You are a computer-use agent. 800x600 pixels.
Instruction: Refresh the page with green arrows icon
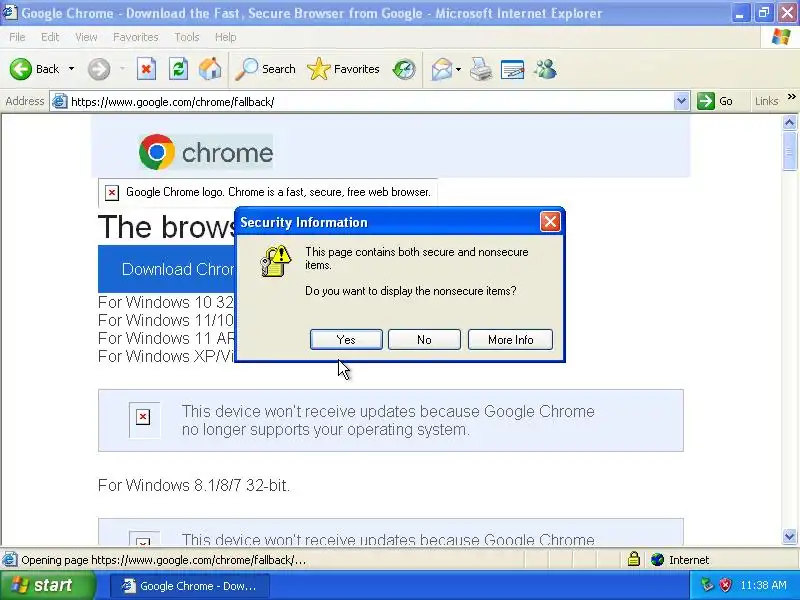(x=178, y=69)
